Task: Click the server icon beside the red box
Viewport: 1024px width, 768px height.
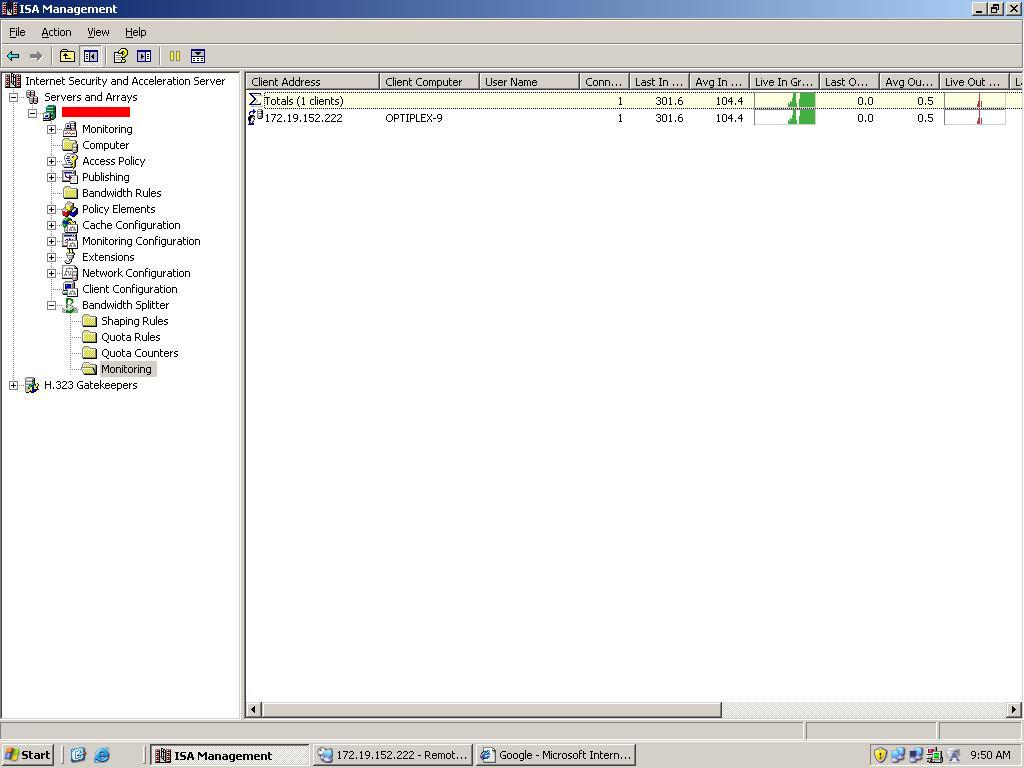Action: (x=50, y=113)
